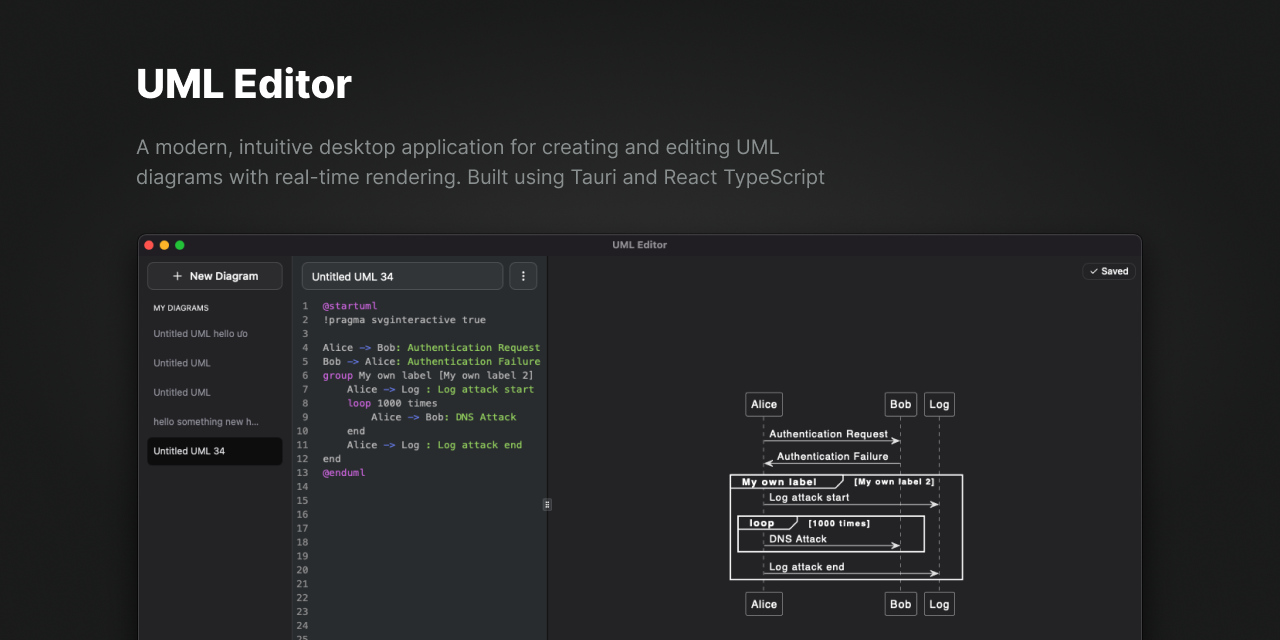Image resolution: width=1280 pixels, height=640 pixels.
Task: Click the top Bob participant box
Action: pyautogui.click(x=901, y=404)
